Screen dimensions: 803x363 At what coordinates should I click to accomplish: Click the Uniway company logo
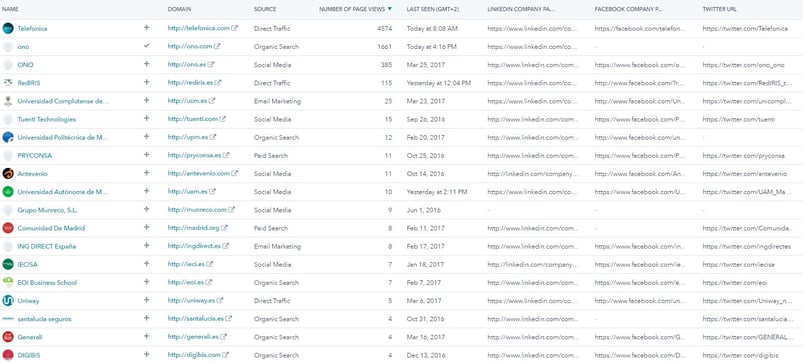[x=8, y=301]
